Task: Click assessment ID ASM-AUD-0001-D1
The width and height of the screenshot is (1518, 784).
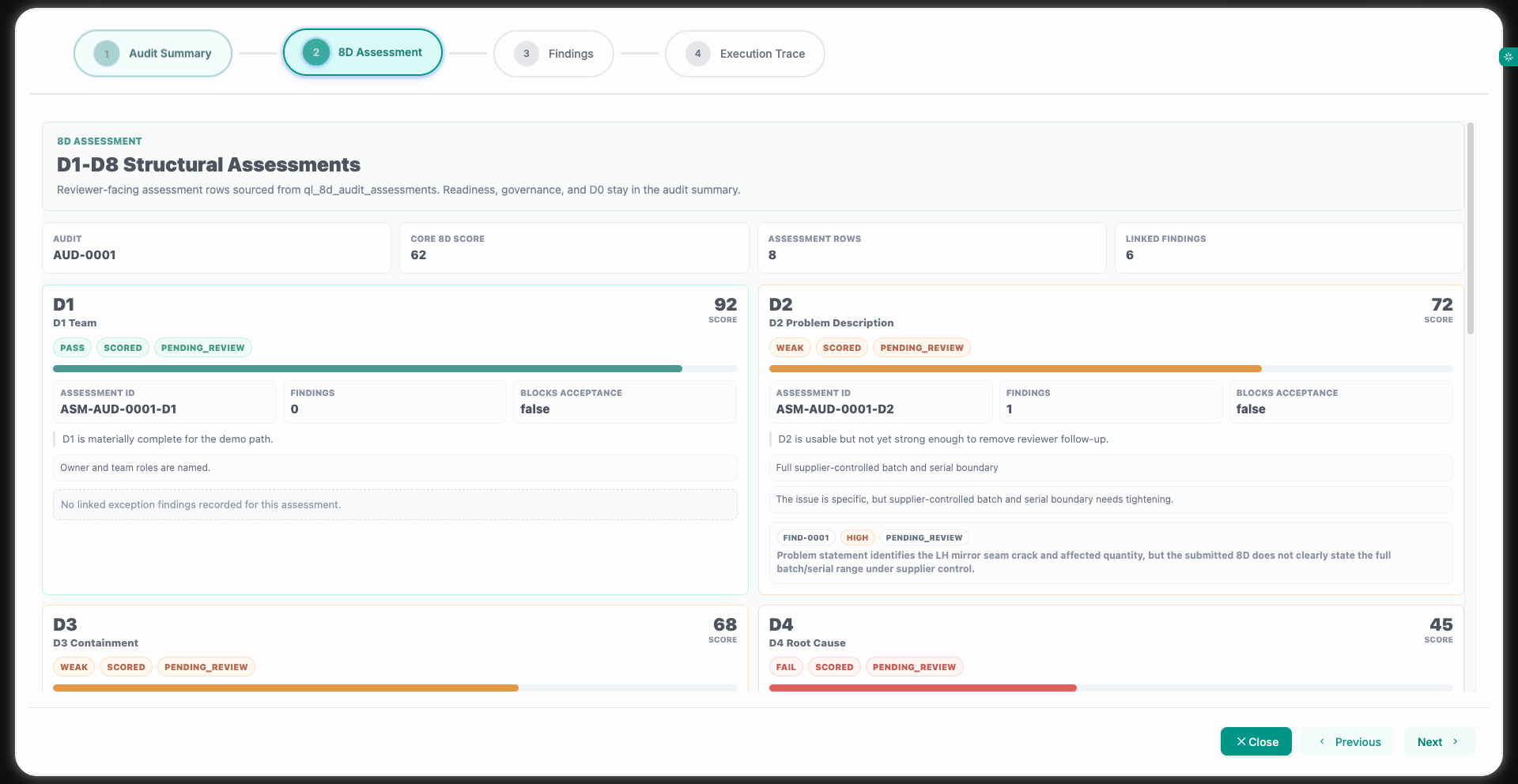Action: (x=119, y=409)
